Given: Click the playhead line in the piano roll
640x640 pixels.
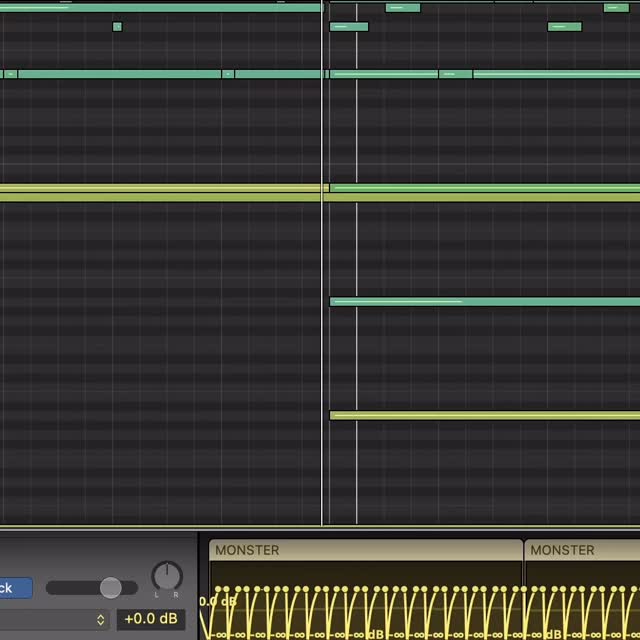Looking at the screenshot, I should pyautogui.click(x=322, y=261).
